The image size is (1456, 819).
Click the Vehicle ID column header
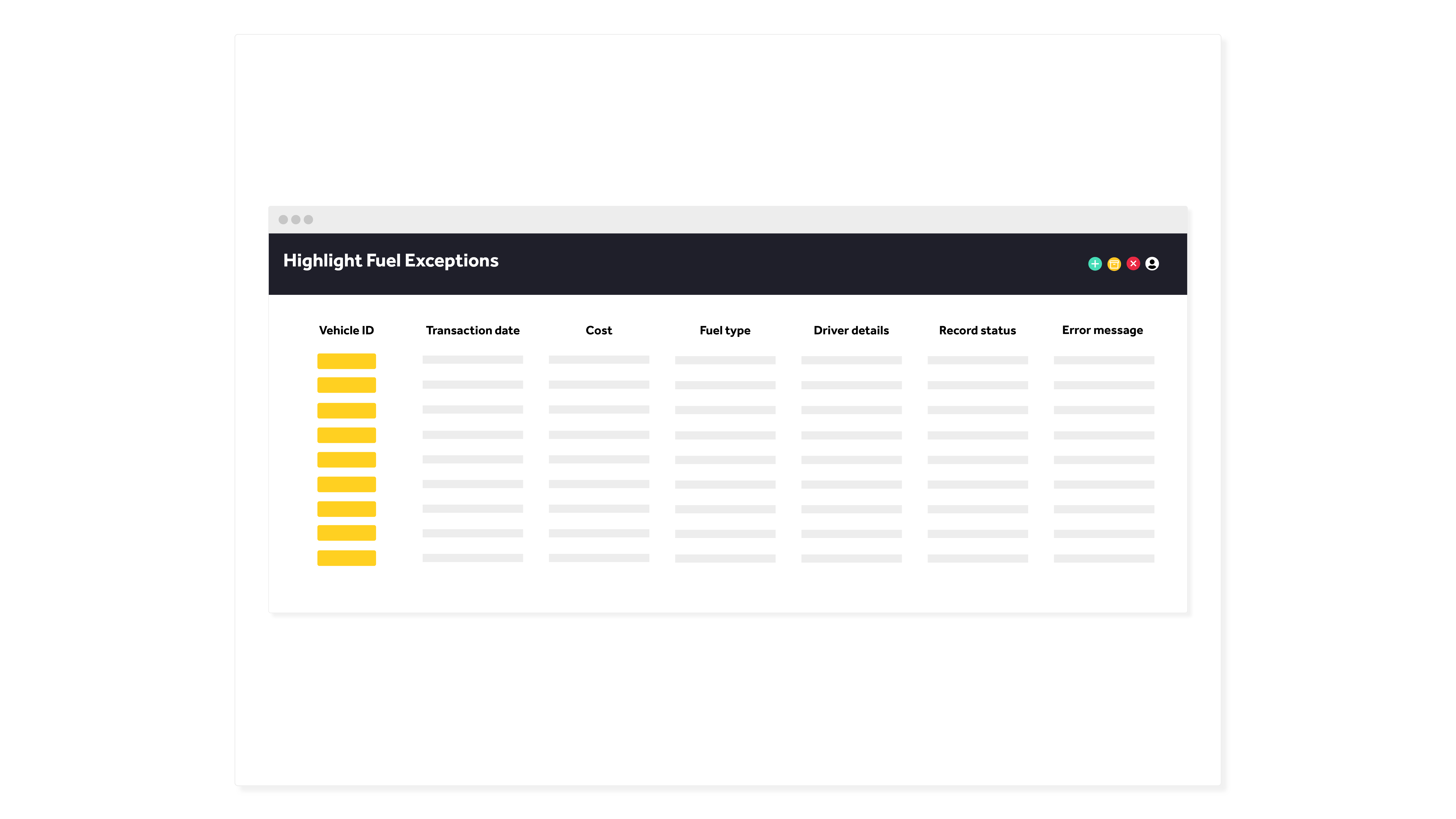(x=347, y=331)
